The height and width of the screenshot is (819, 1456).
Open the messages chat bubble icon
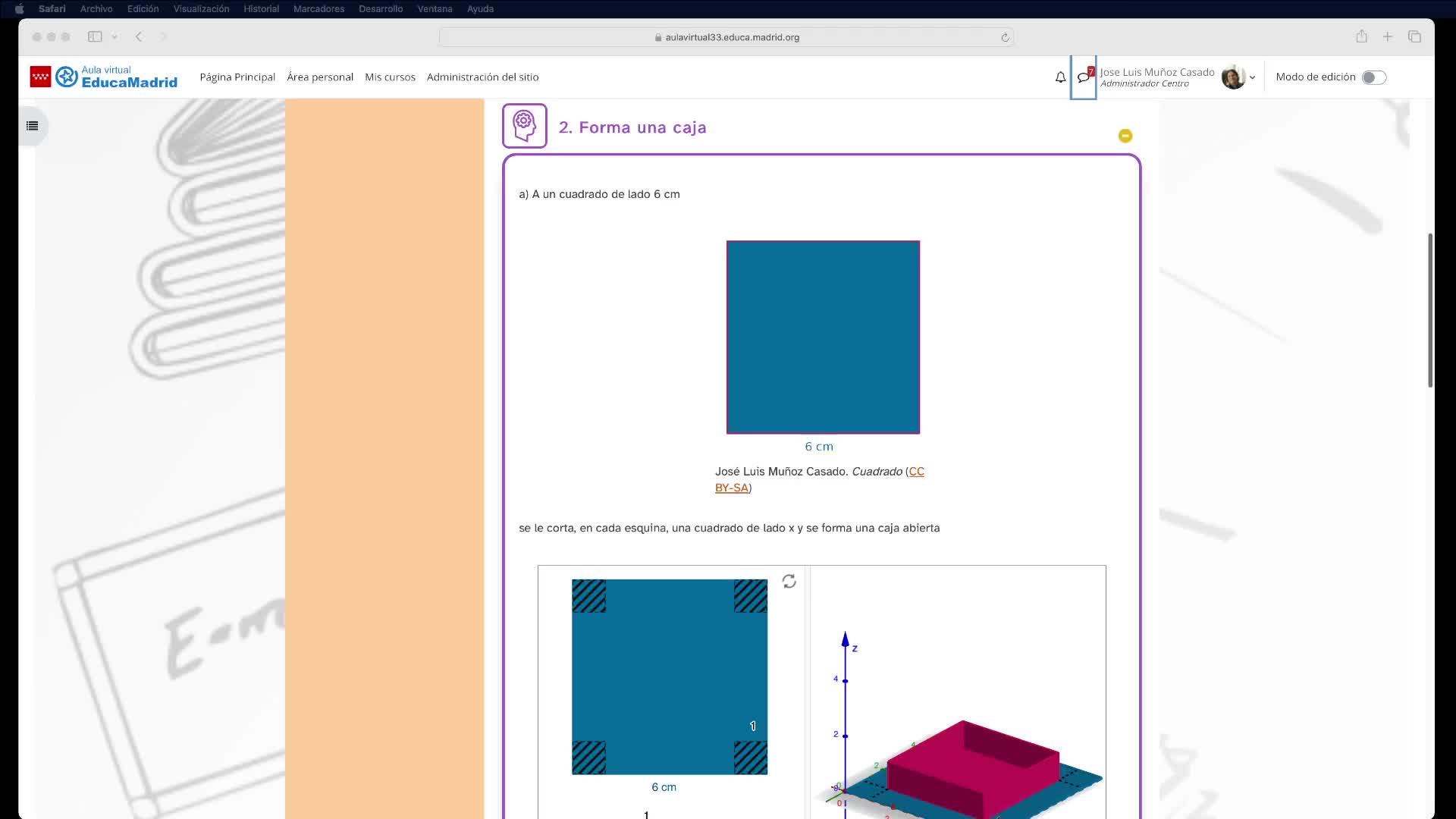pos(1083,77)
